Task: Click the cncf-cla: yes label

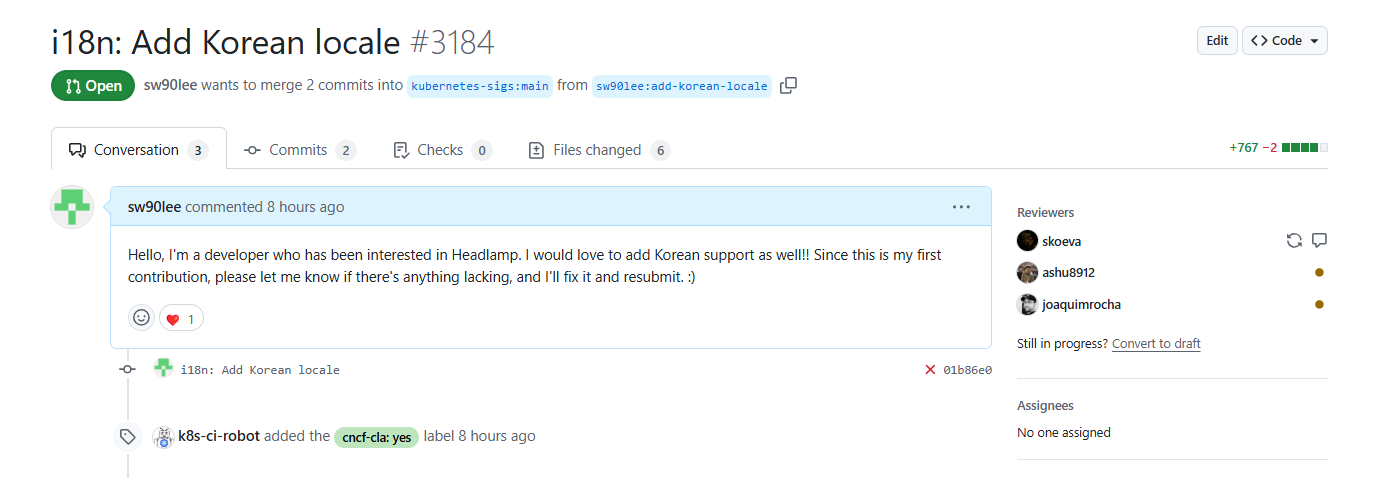Action: 376,437
